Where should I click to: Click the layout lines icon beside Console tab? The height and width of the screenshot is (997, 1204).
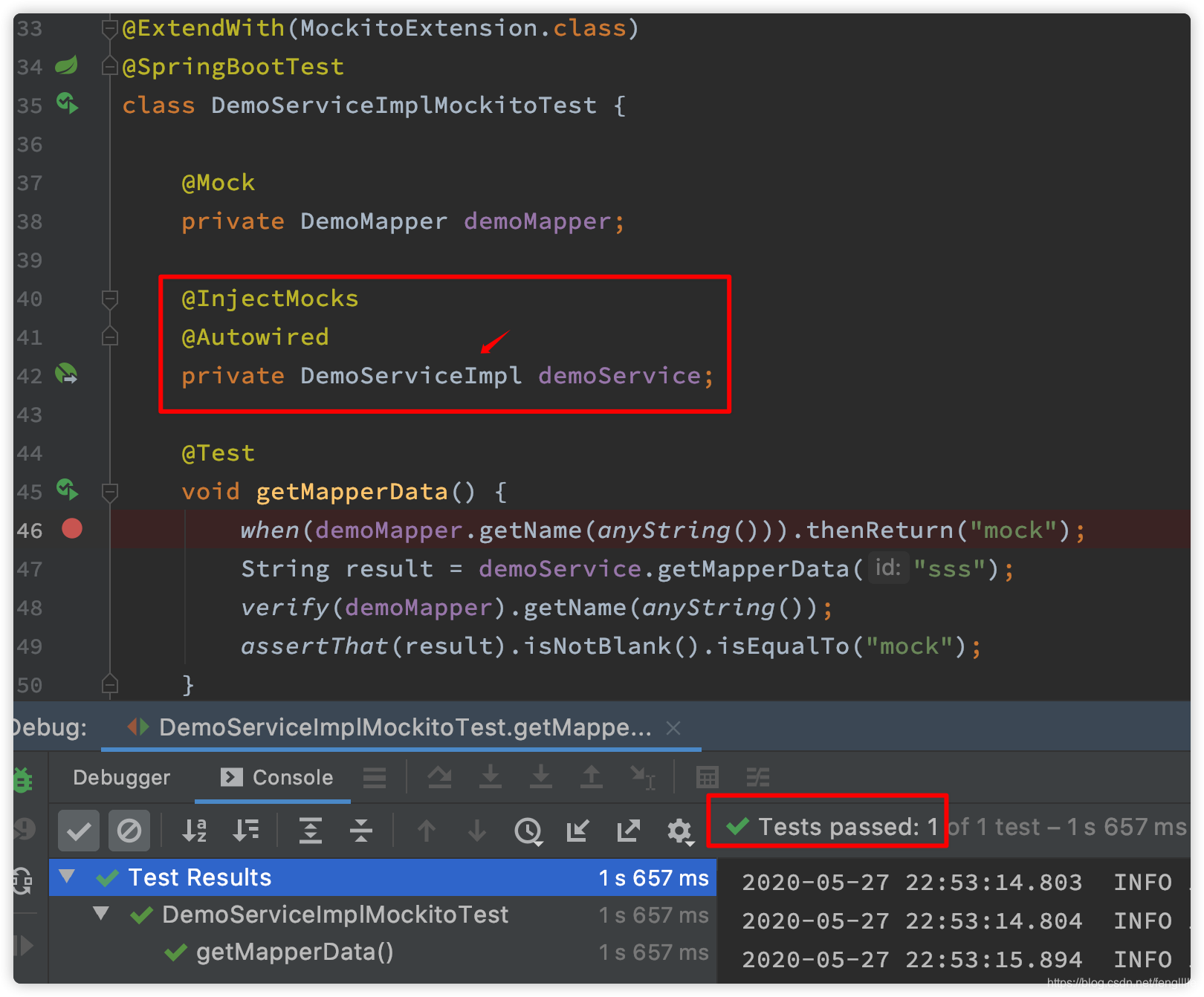(x=375, y=777)
